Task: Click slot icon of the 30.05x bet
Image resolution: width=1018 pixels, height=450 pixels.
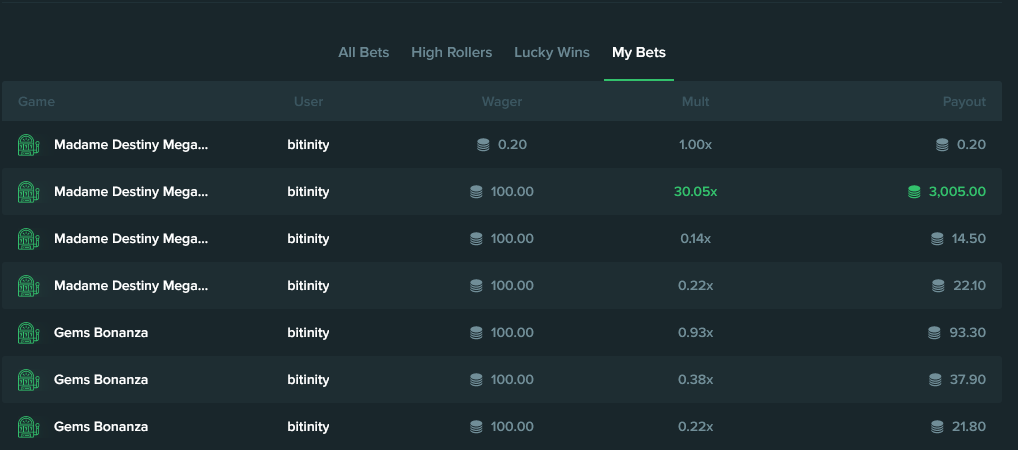Action: pos(29,192)
